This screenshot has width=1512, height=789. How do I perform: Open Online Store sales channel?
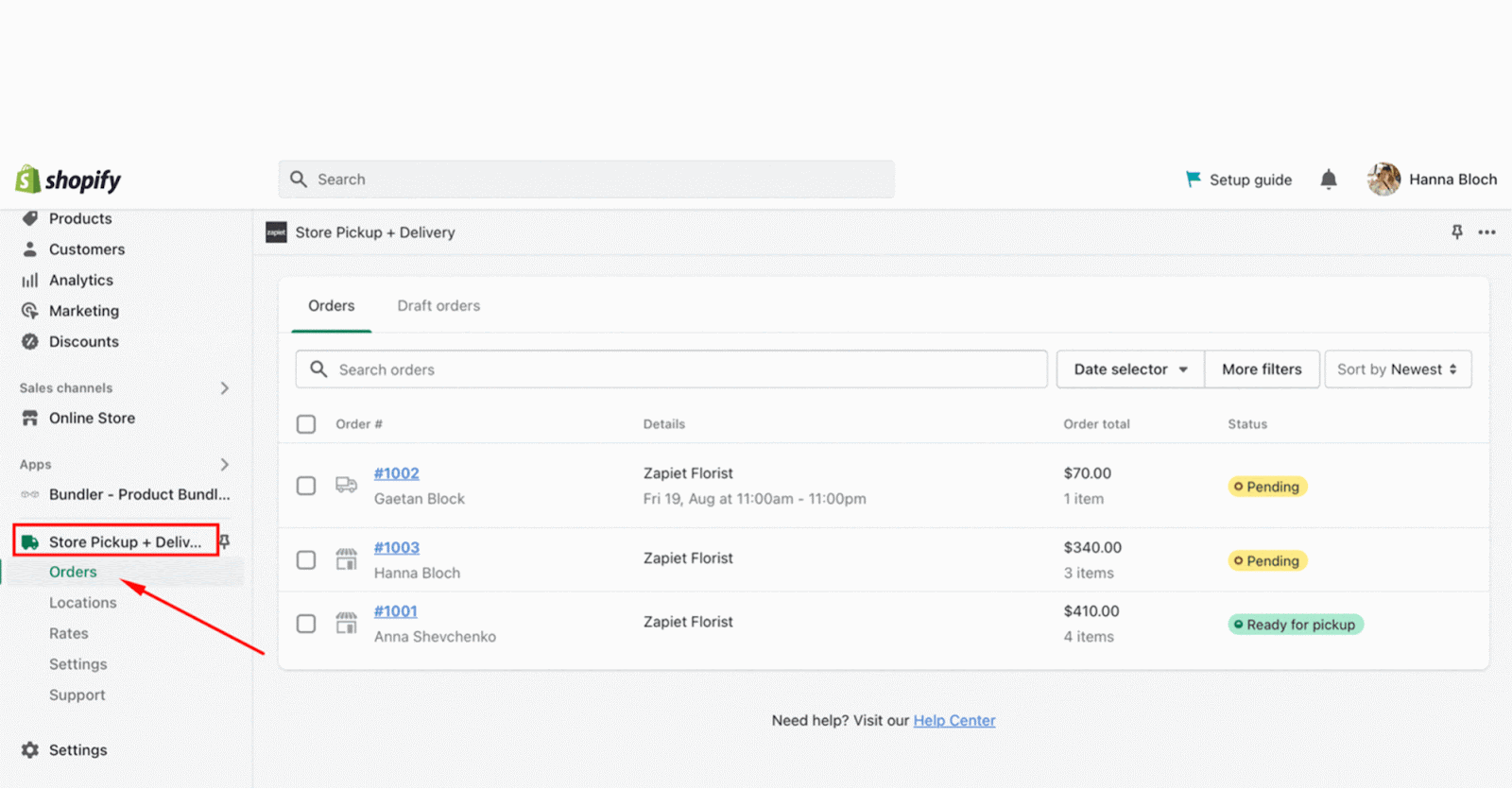click(x=92, y=418)
